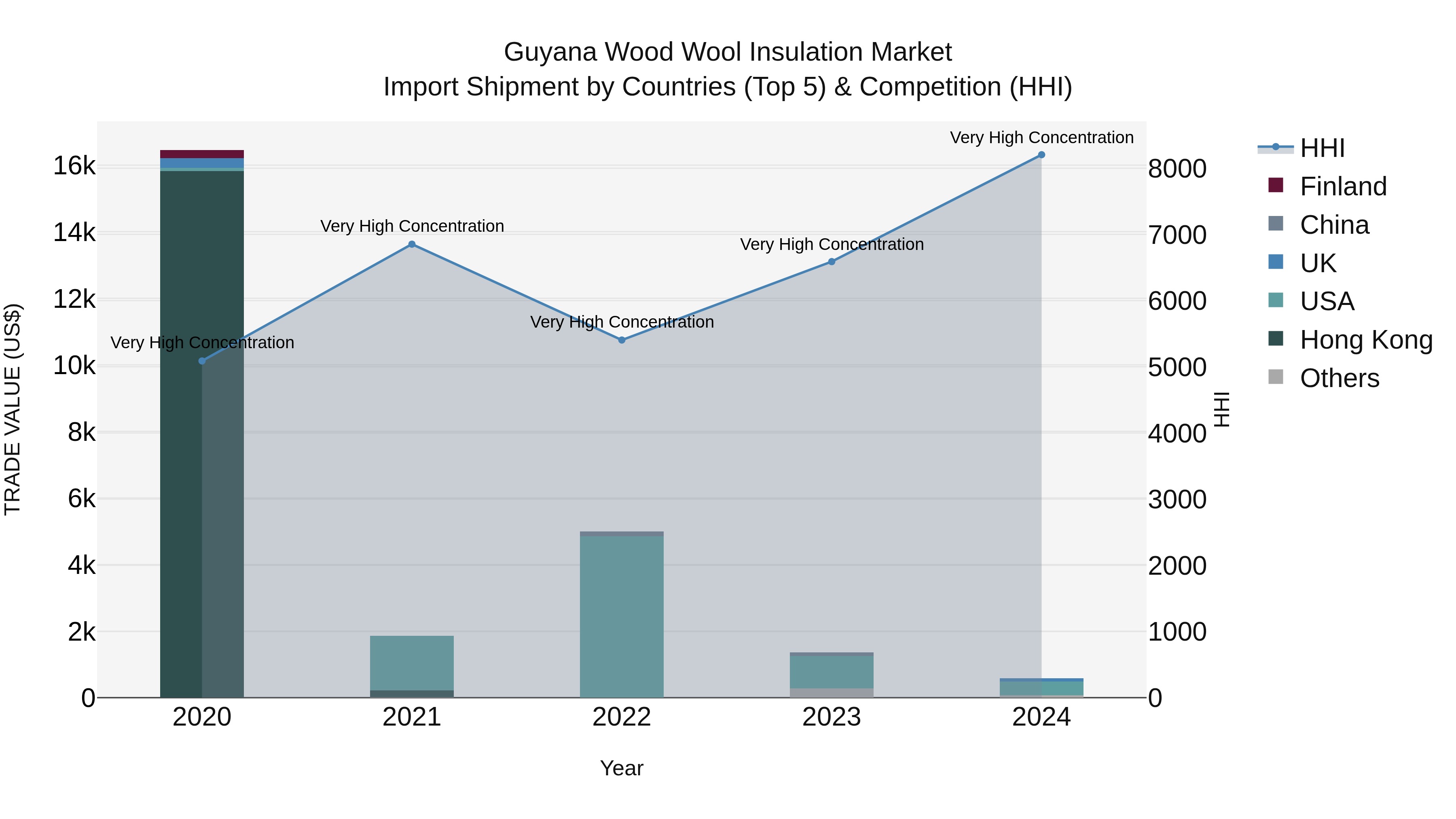Click the chart title Guyana Wood Wool Insulation Market
Image resolution: width=1456 pixels, height=819 pixels.
click(728, 52)
